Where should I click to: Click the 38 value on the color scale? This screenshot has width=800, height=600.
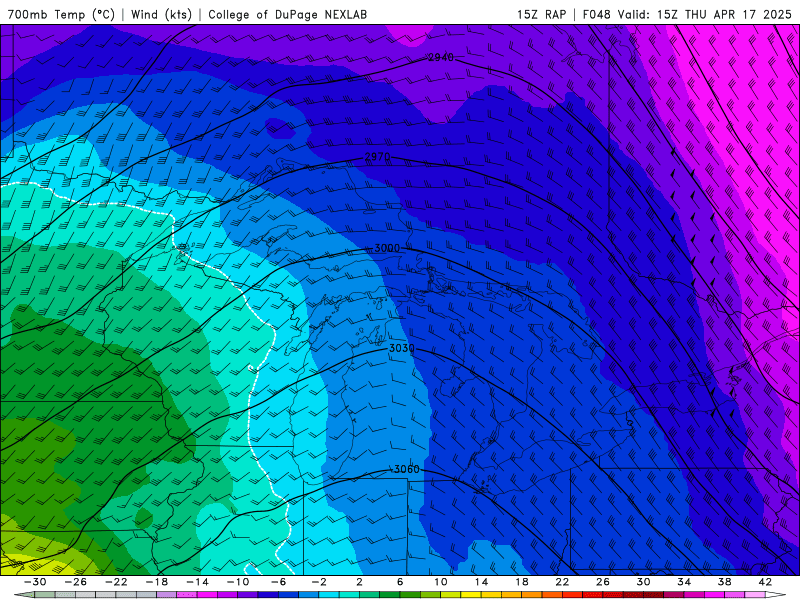click(x=724, y=582)
